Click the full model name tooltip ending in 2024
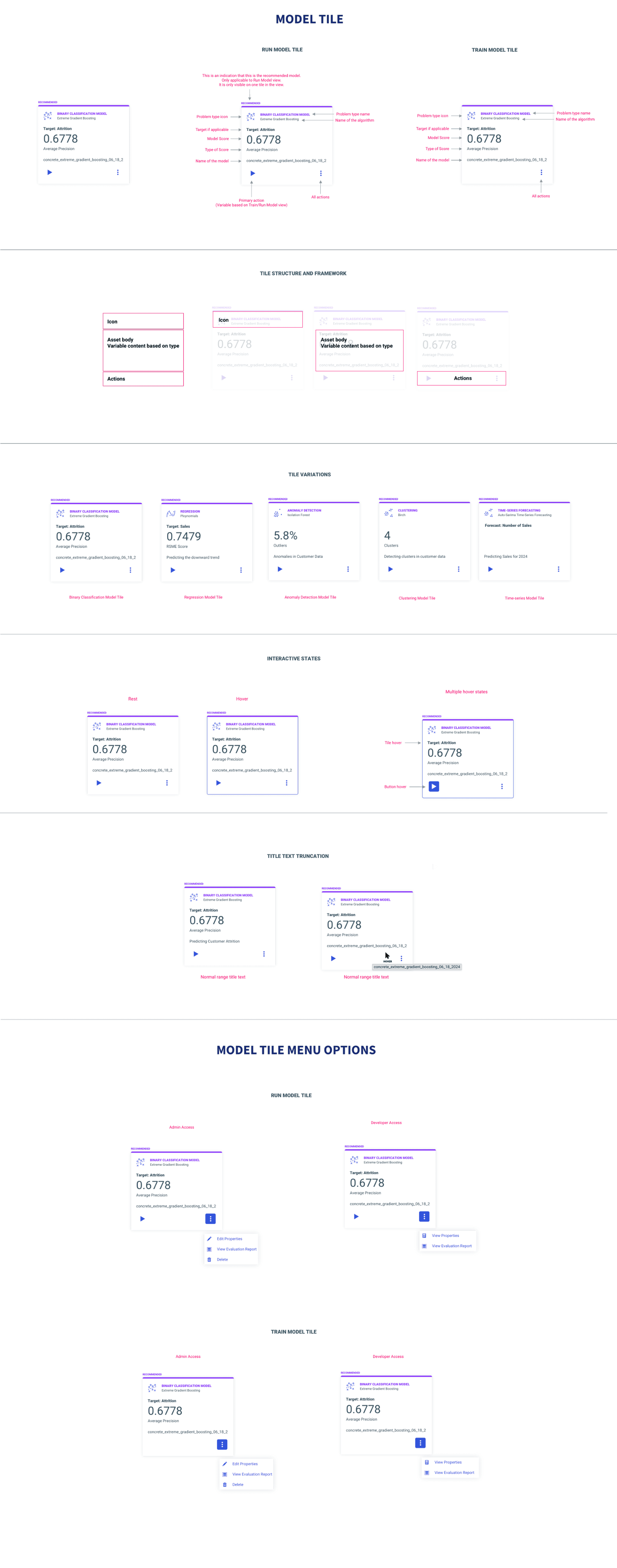The width and height of the screenshot is (617, 1568). [x=417, y=967]
